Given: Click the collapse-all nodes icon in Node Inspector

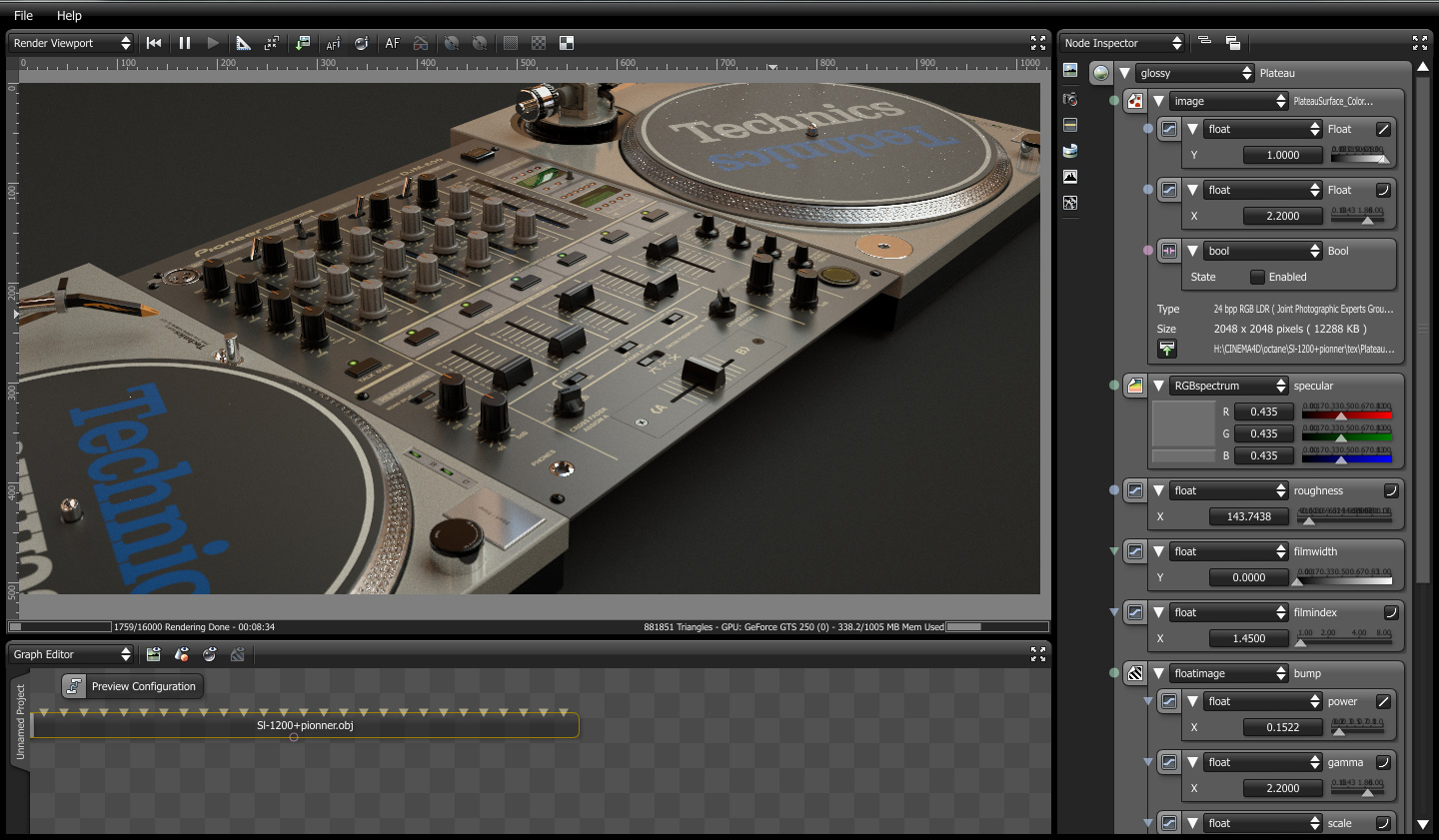Looking at the screenshot, I should tap(1204, 42).
